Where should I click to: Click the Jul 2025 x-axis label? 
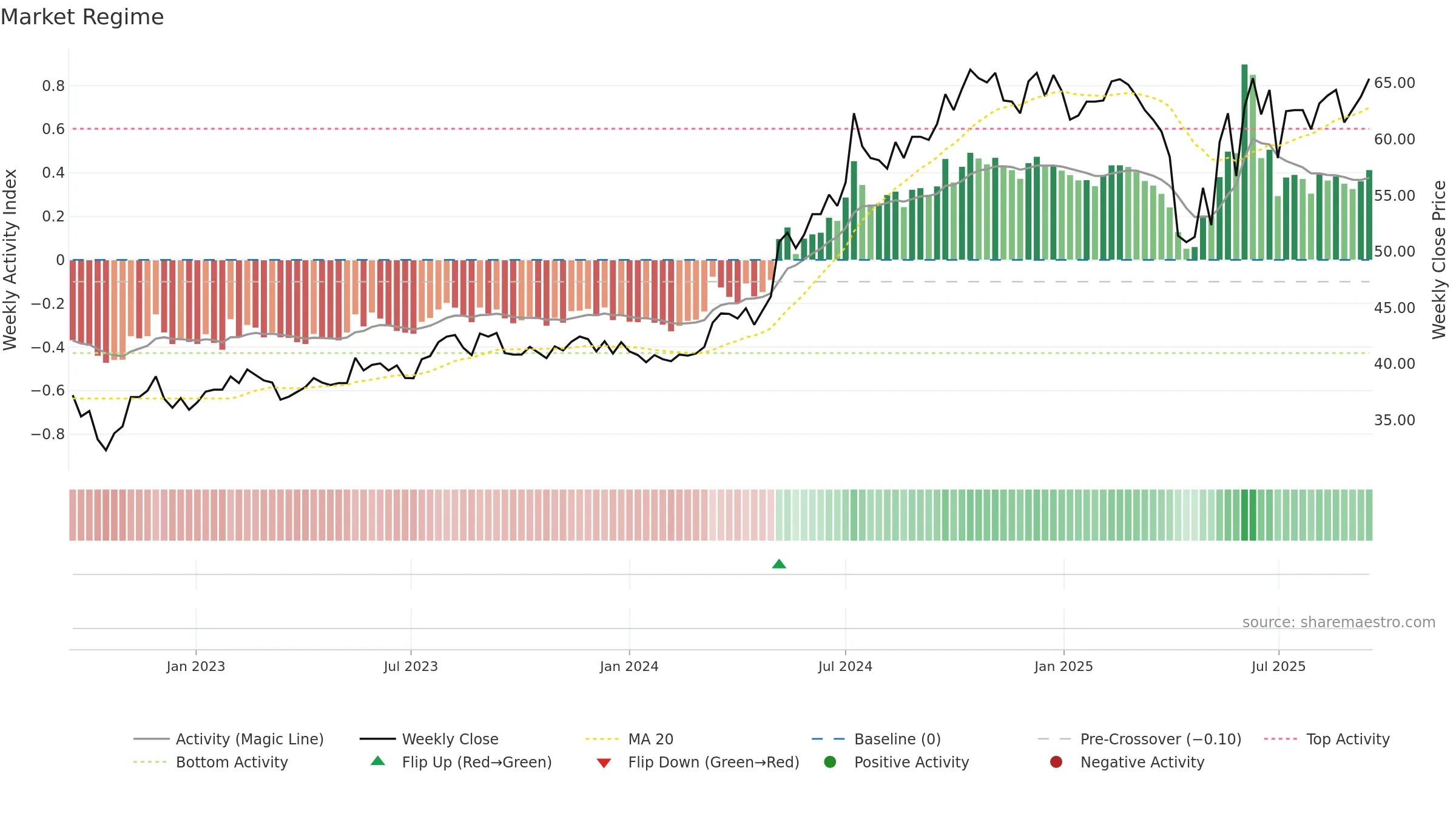[x=1278, y=666]
